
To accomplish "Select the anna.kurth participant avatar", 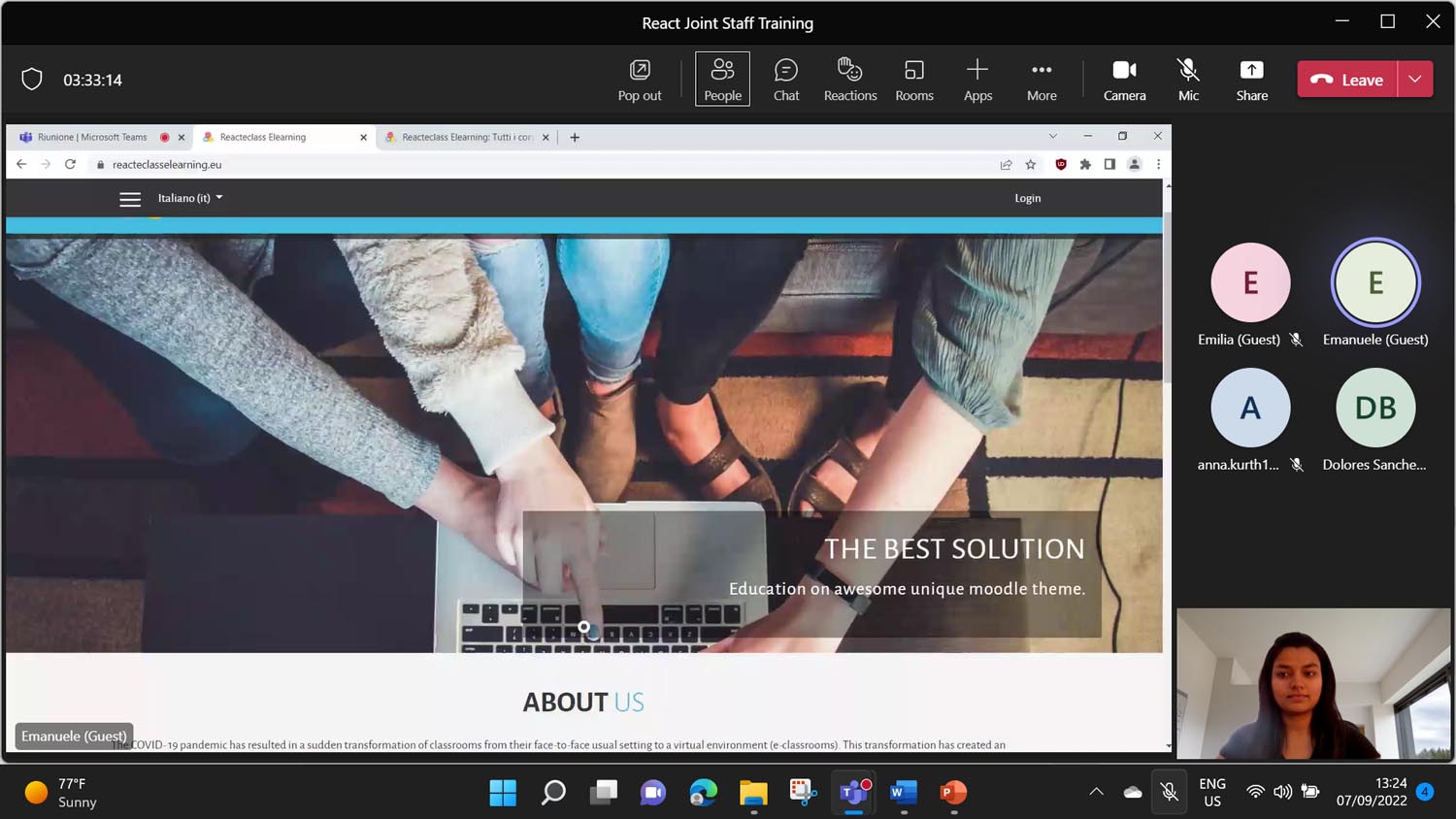I will pos(1250,408).
